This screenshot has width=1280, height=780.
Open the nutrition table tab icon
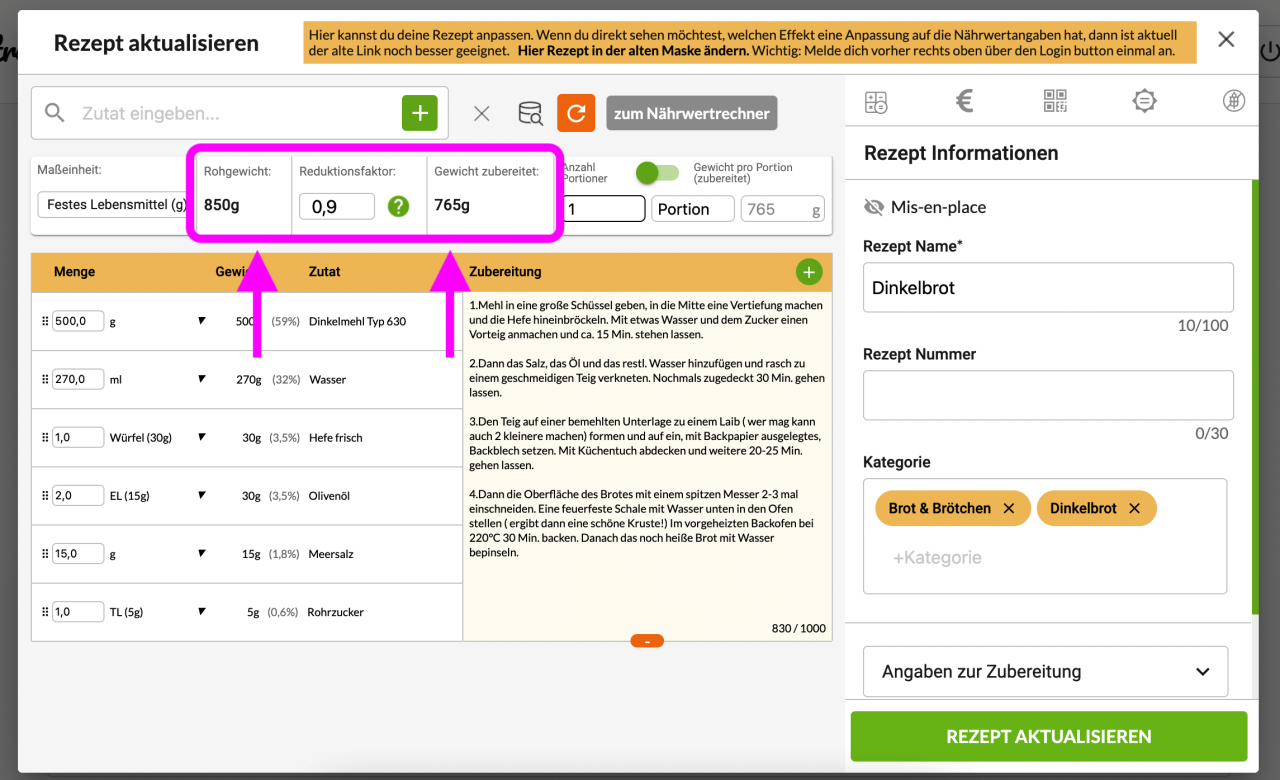point(876,101)
